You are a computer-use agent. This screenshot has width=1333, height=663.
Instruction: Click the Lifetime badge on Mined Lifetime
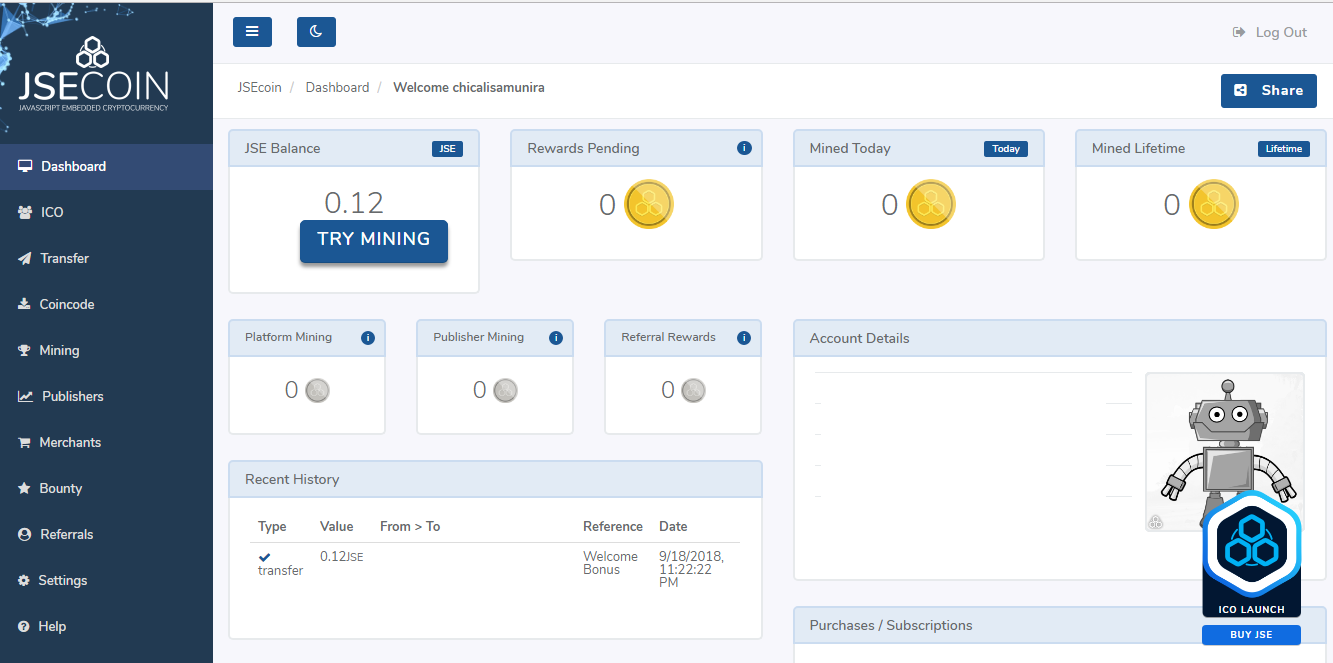1284,149
